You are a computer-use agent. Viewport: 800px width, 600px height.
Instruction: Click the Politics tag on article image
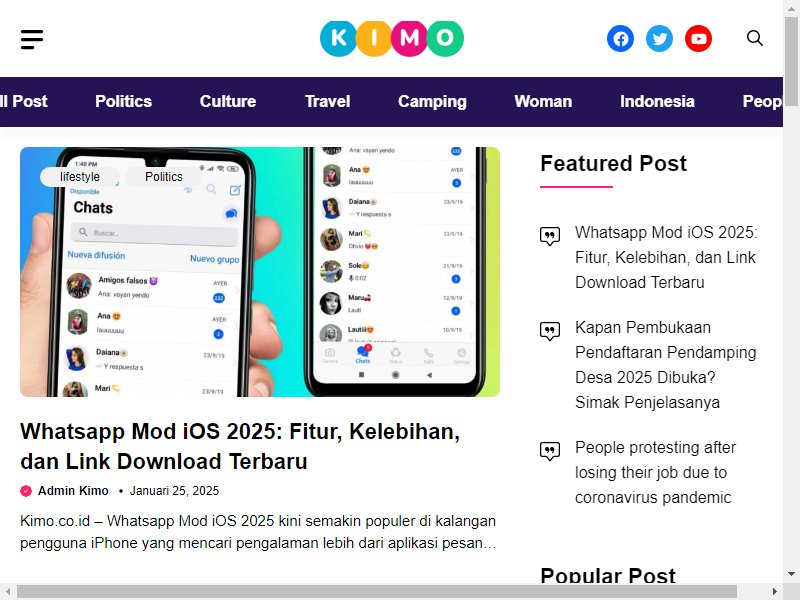coord(164,177)
